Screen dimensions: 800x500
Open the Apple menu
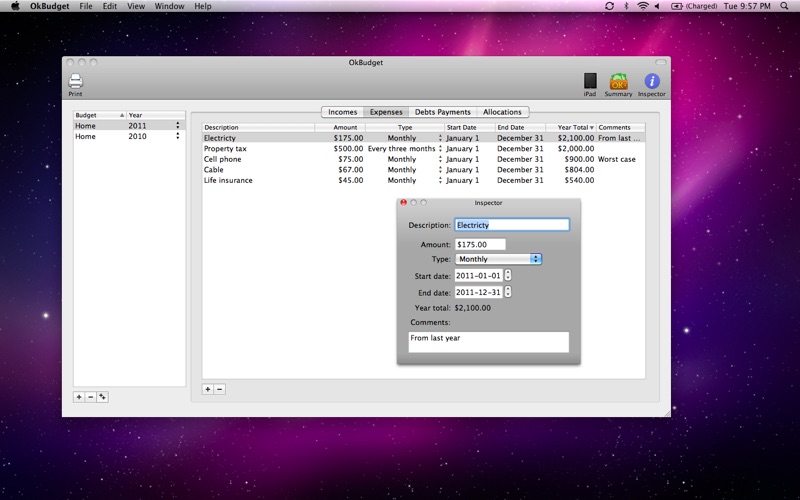point(15,6)
